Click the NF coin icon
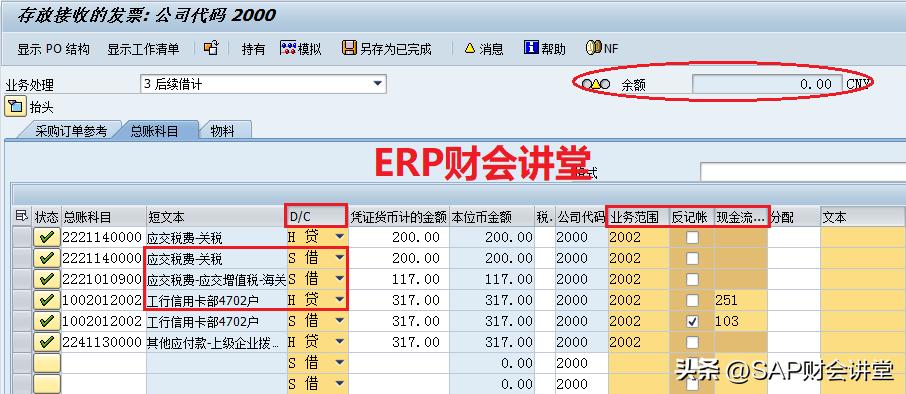 pos(594,48)
